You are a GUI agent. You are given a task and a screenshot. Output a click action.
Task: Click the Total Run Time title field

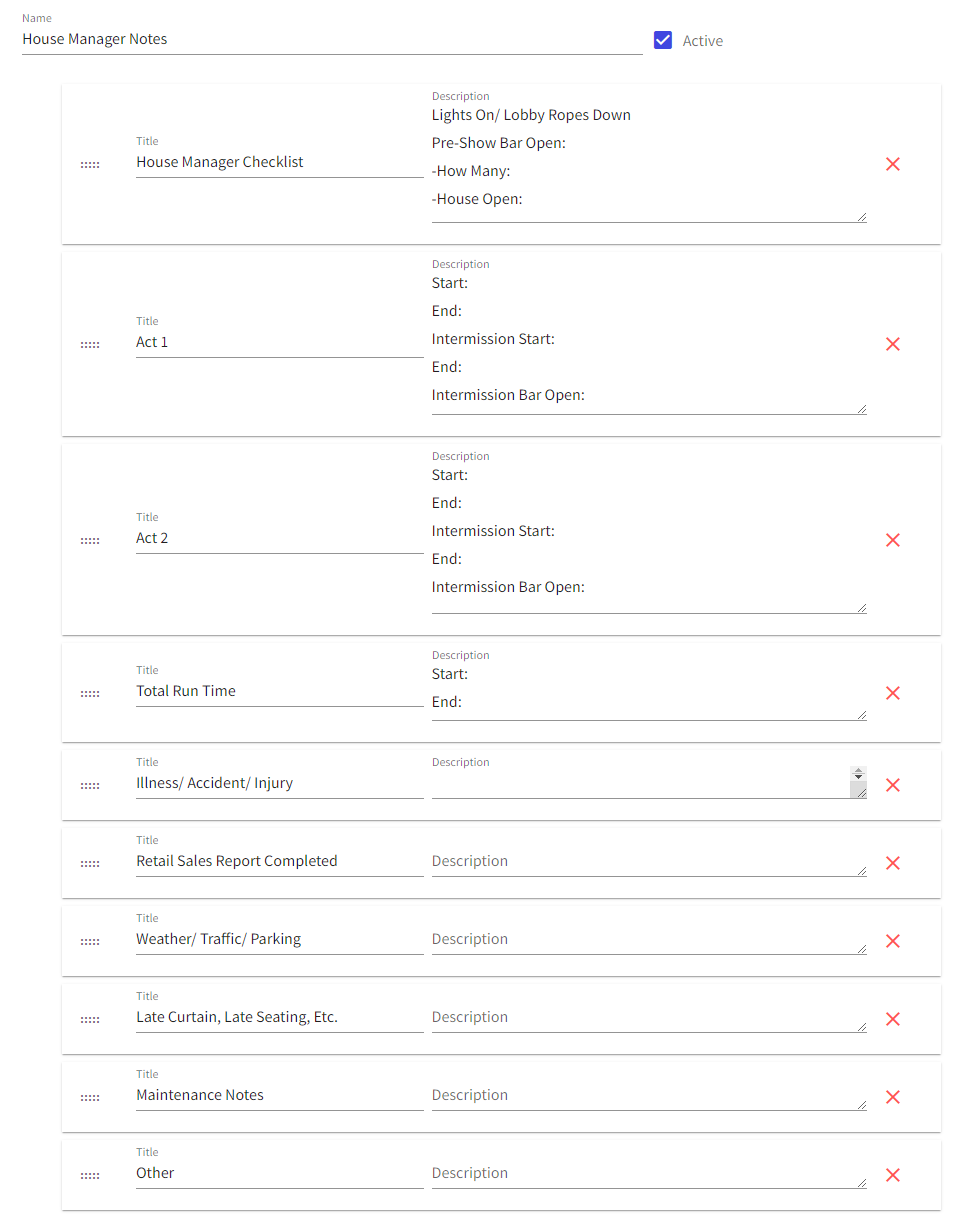(280, 692)
